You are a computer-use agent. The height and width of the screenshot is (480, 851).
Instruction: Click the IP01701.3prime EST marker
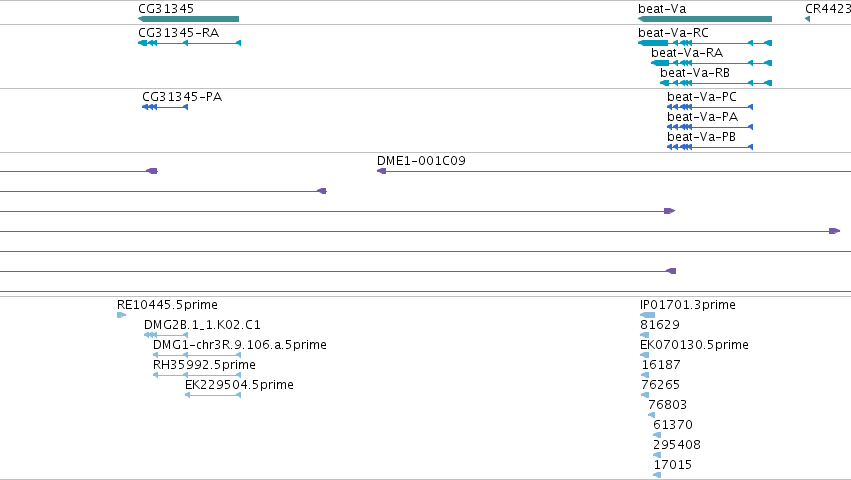coord(647,315)
